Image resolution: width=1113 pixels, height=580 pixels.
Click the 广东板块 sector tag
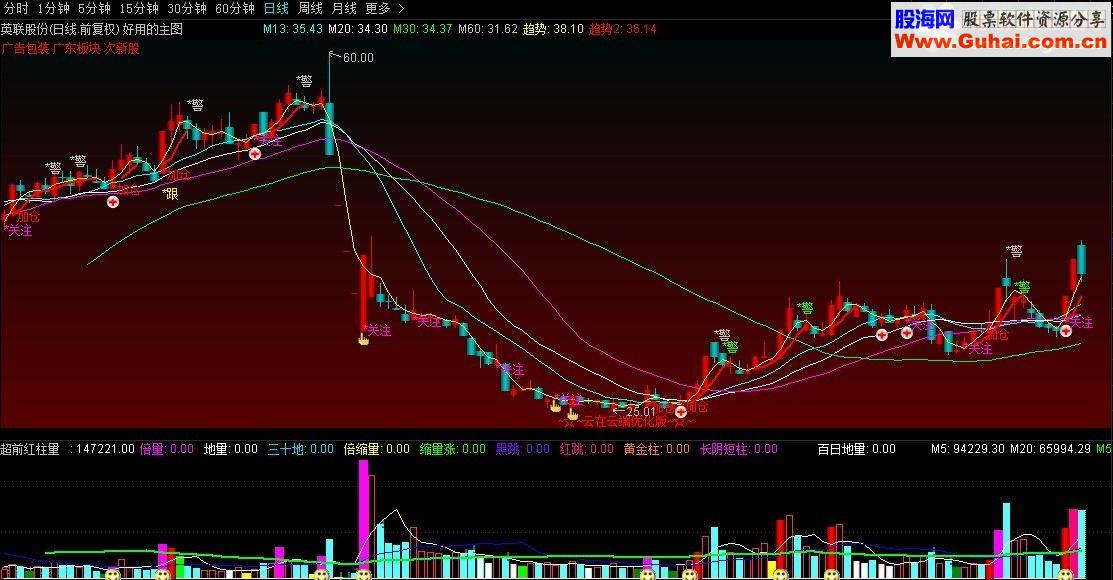coord(77,48)
